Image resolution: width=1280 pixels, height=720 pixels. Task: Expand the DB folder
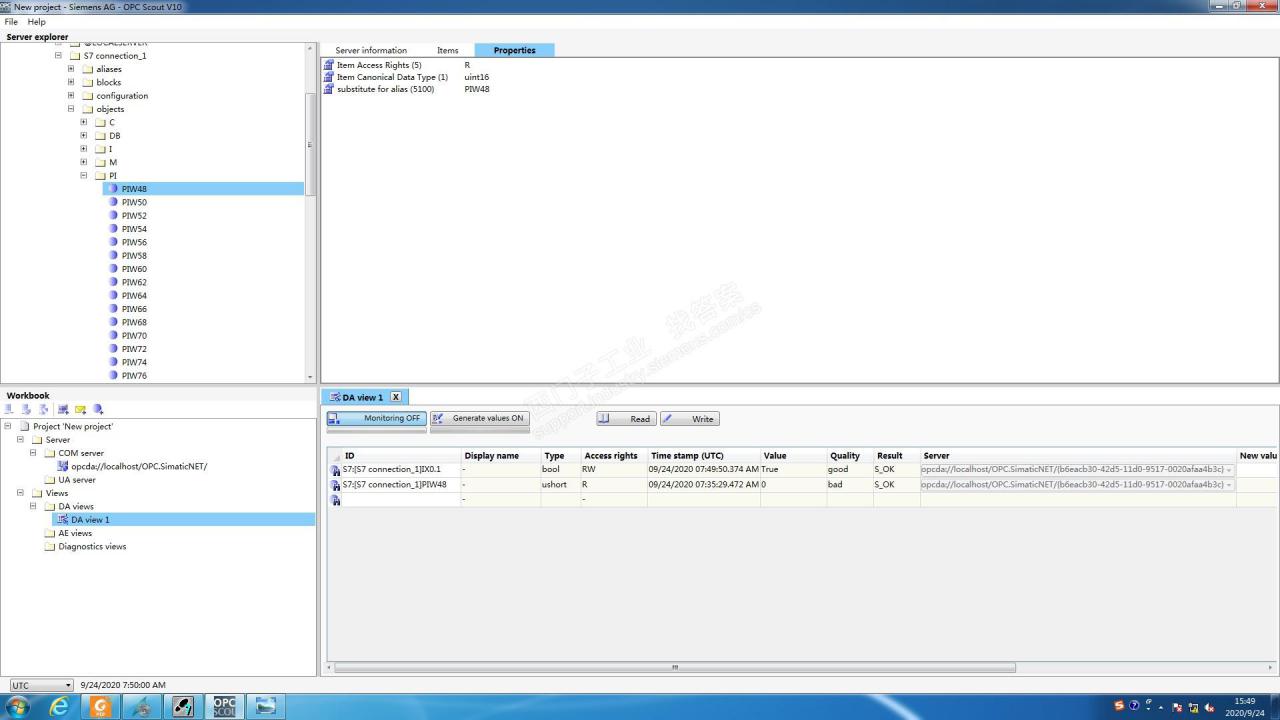coord(84,135)
